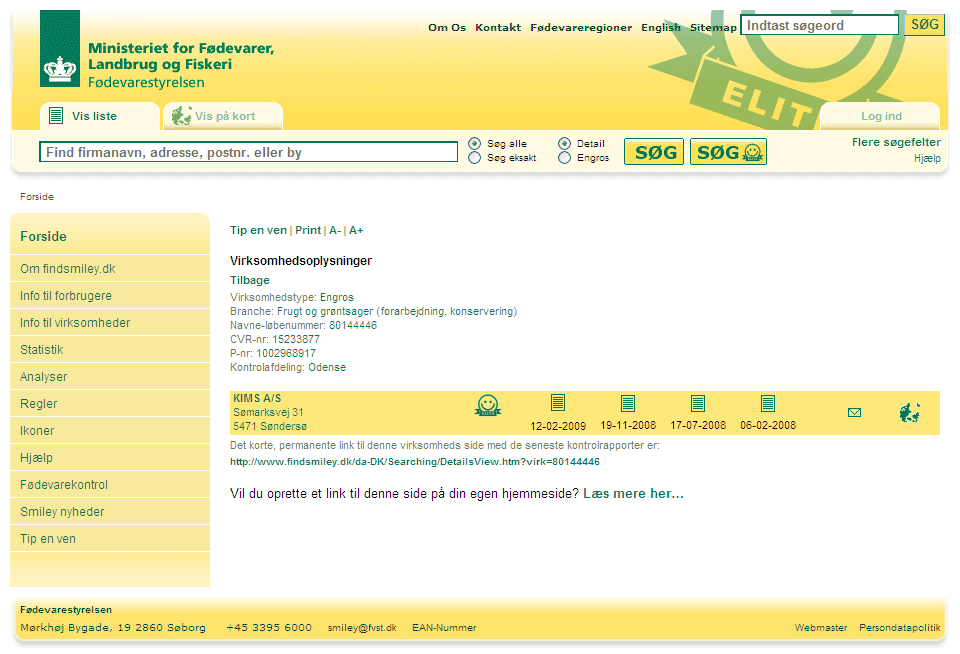The height and width of the screenshot is (654, 960).
Task: Select the text 'Navne-løbenummer: 80144446'
Action: tap(304, 325)
